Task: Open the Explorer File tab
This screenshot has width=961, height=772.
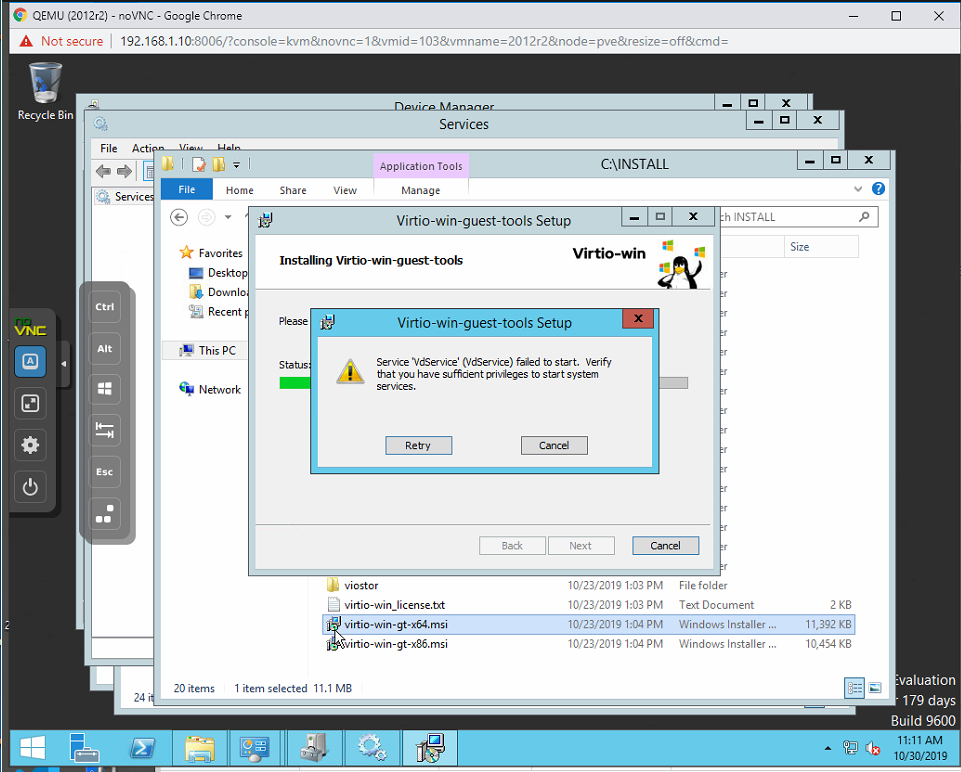Action: [x=187, y=190]
